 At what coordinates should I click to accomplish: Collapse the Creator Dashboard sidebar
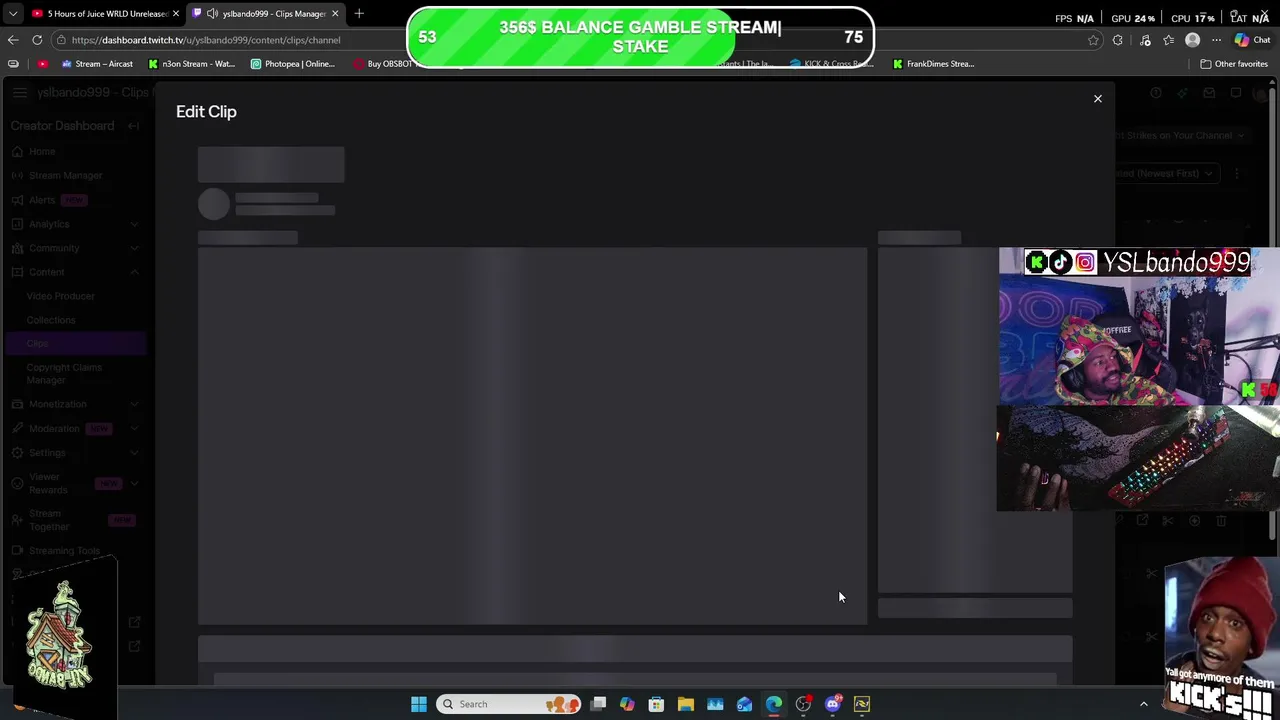click(133, 126)
